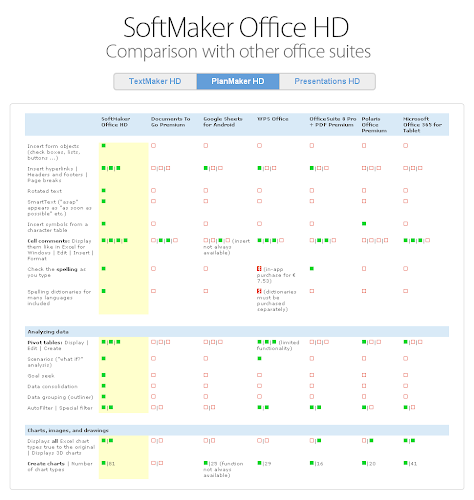Click the Analyzing data section heading
The height and width of the screenshot is (500, 474).
48,332
